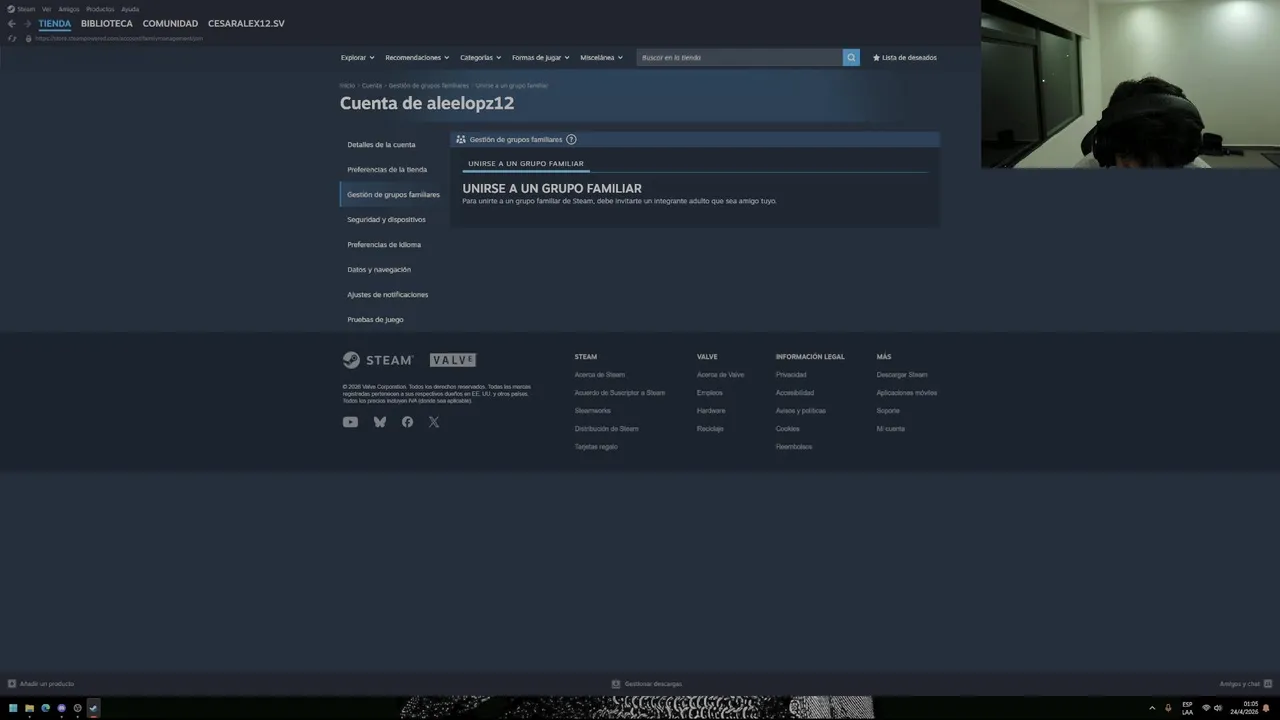Go back with the Steam back arrow
Viewport: 1280px width, 720px height.
[x=12, y=23]
